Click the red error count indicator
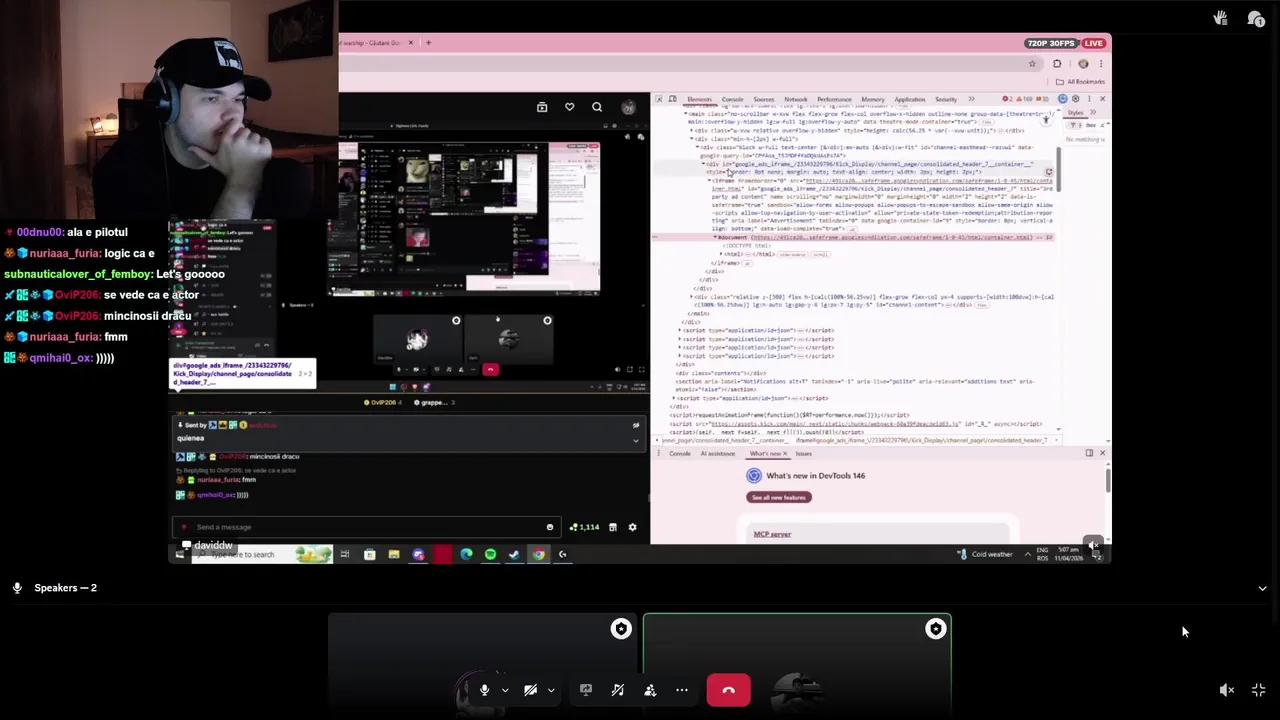The height and width of the screenshot is (720, 1280). 1008,99
